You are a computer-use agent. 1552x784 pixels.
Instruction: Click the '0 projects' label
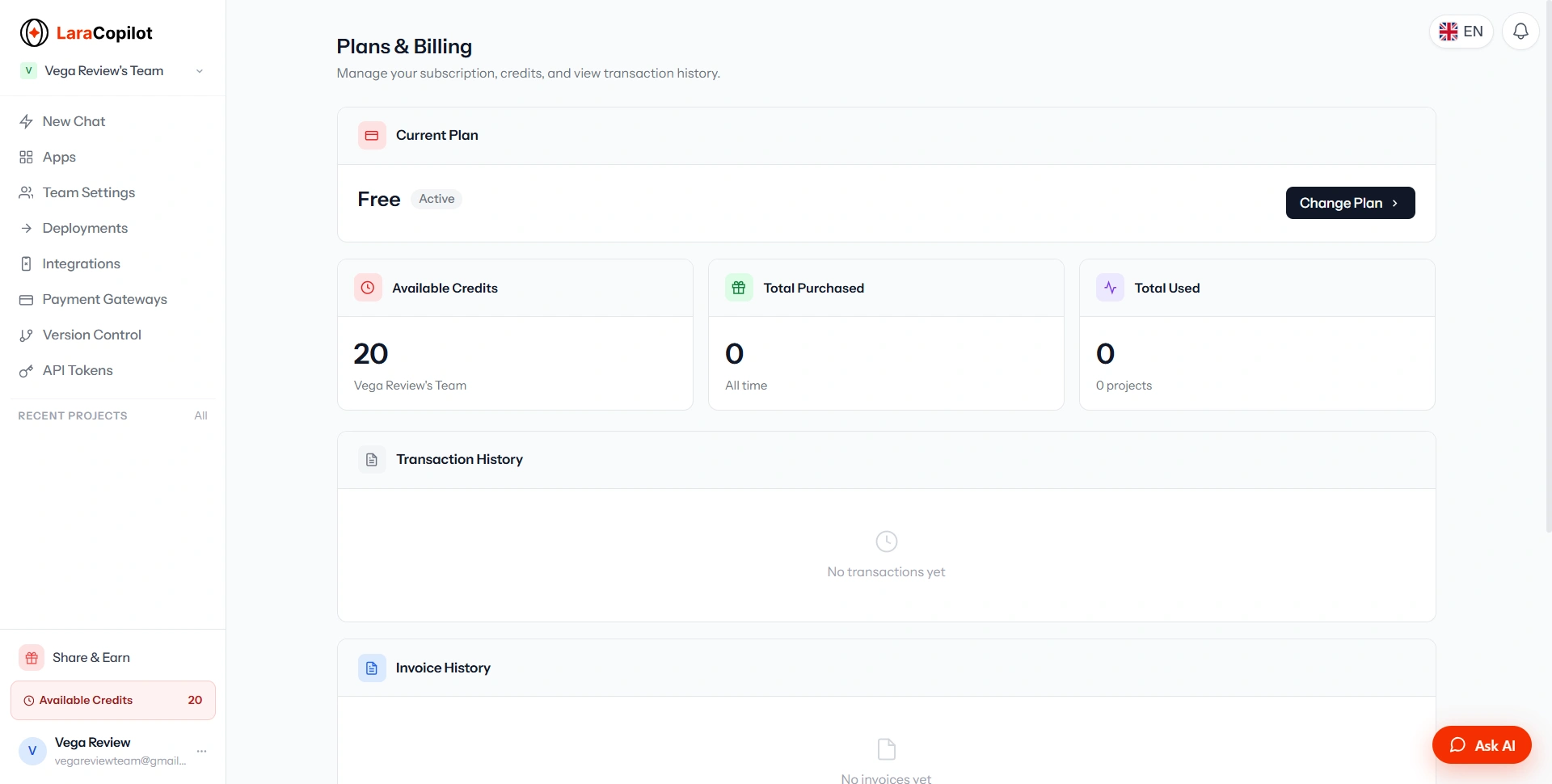pyautogui.click(x=1124, y=386)
